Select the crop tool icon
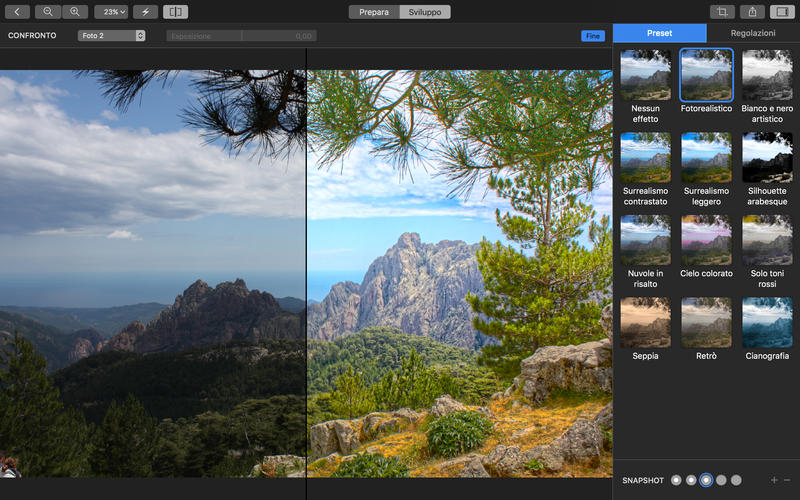 point(722,12)
